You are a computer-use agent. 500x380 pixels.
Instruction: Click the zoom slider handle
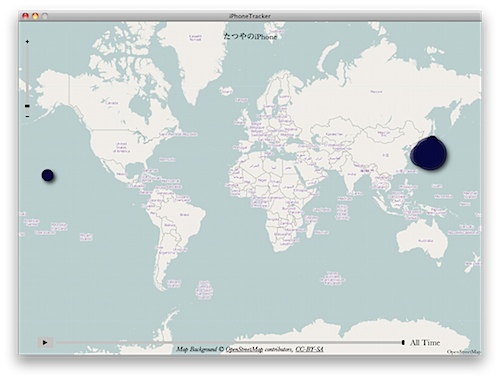[x=27, y=106]
